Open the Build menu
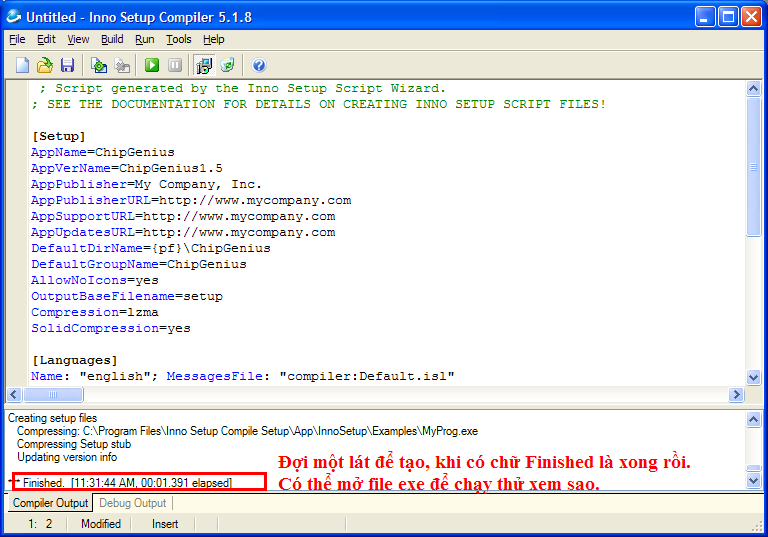Viewport: 768px width, 537px height. pos(112,39)
